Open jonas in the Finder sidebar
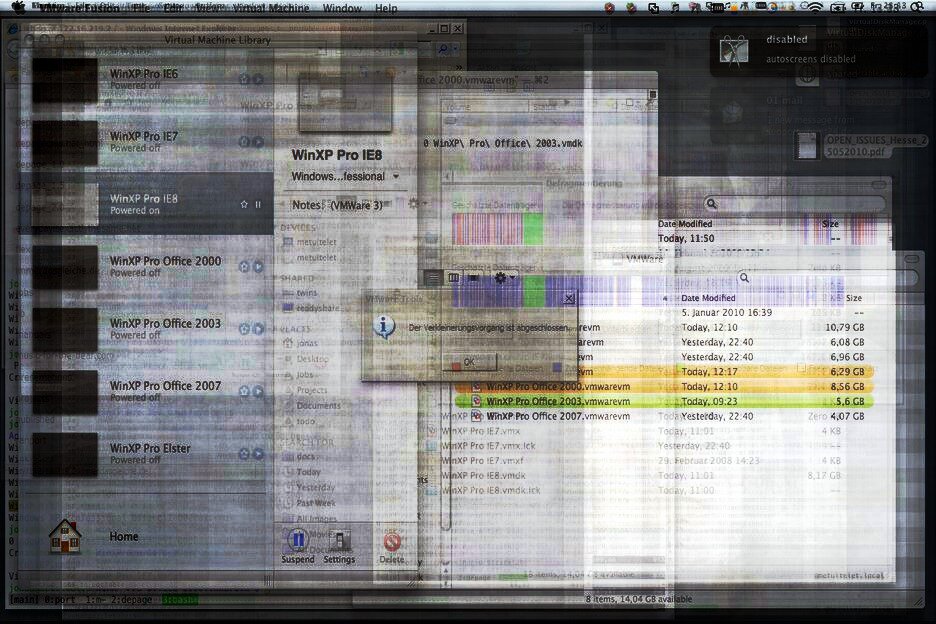936x624 pixels. [x=300, y=343]
